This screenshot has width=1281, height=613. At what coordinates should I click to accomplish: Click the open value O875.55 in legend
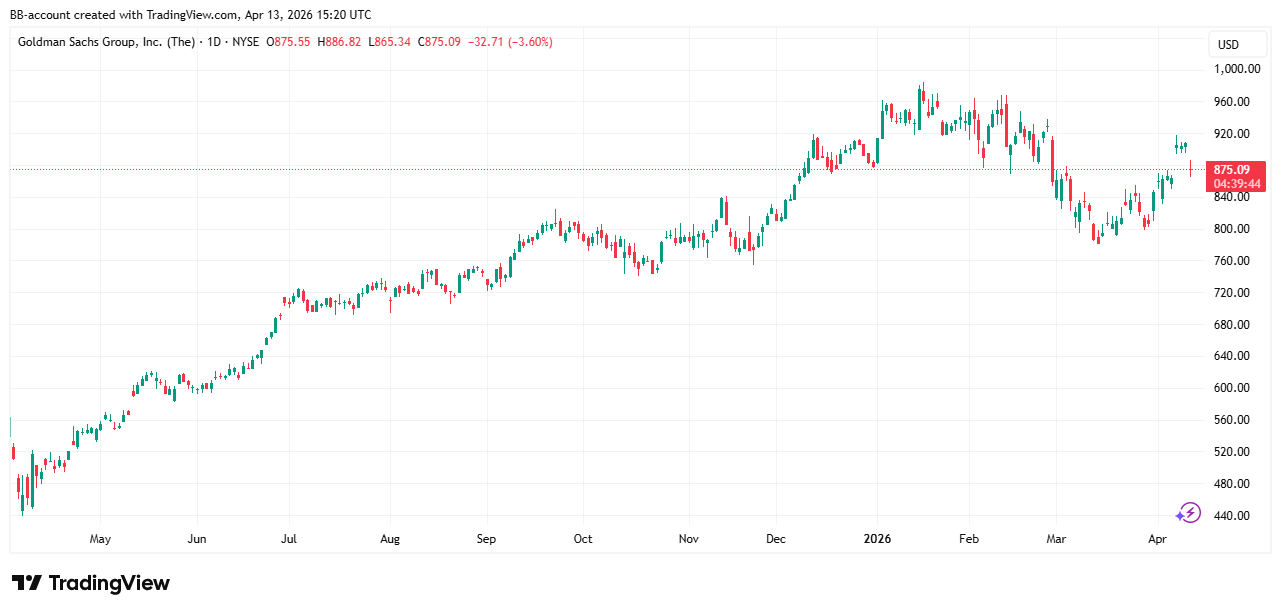pos(288,42)
